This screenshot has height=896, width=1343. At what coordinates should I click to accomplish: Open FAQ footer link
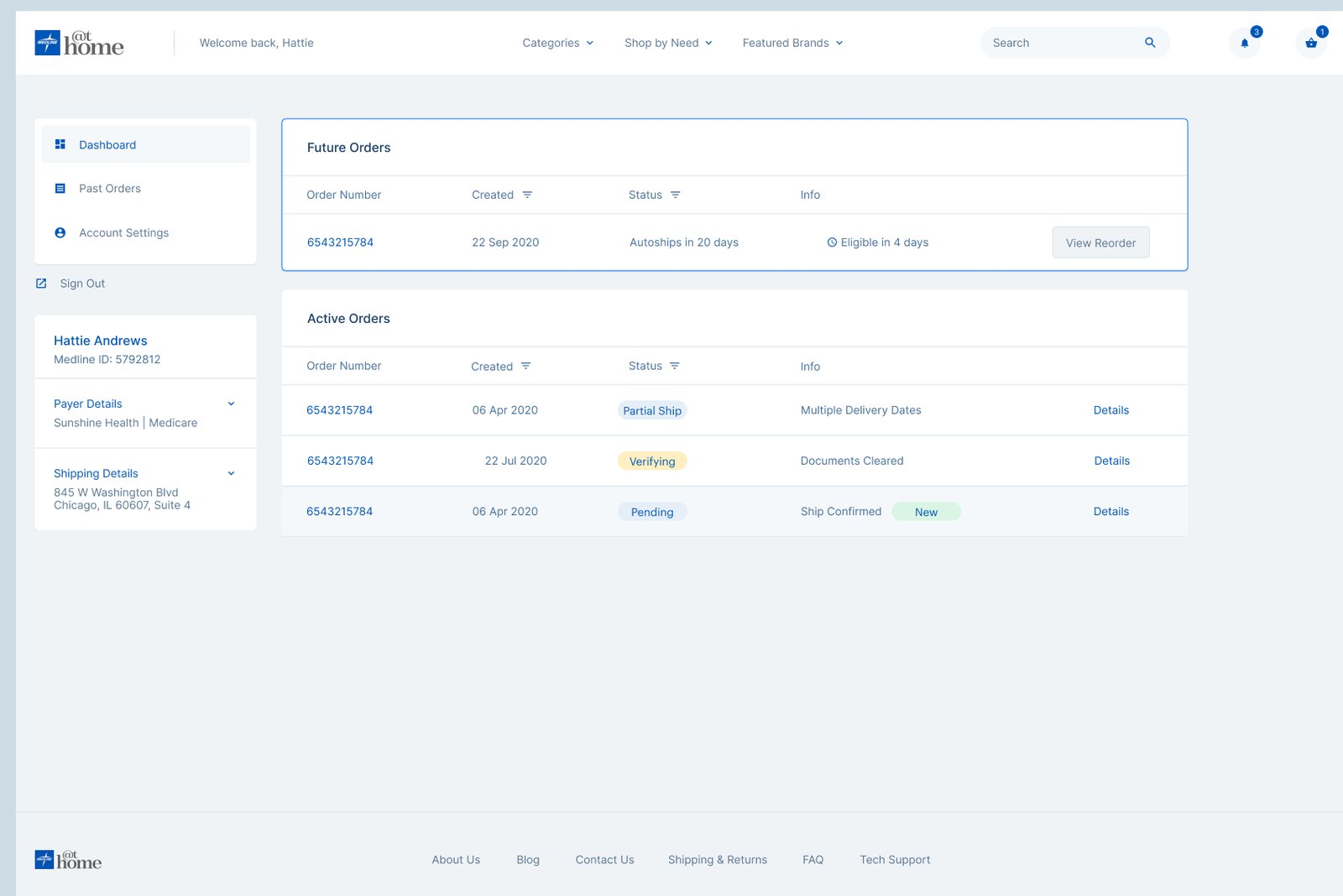pyautogui.click(x=813, y=860)
